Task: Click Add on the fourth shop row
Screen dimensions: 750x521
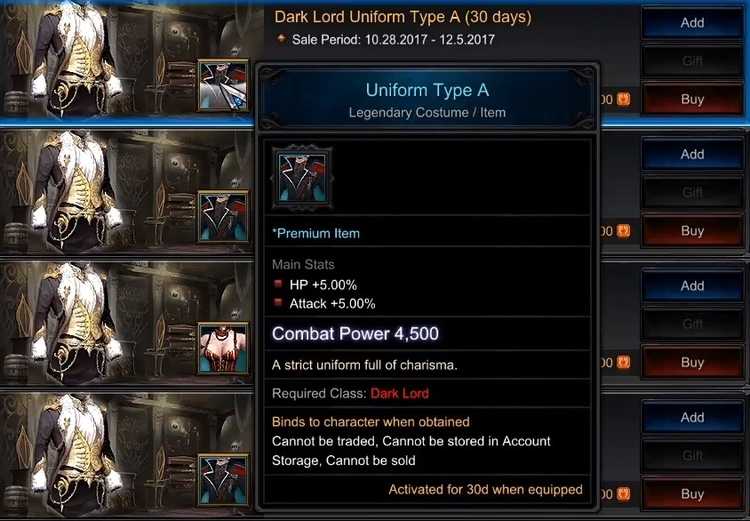Action: 692,417
